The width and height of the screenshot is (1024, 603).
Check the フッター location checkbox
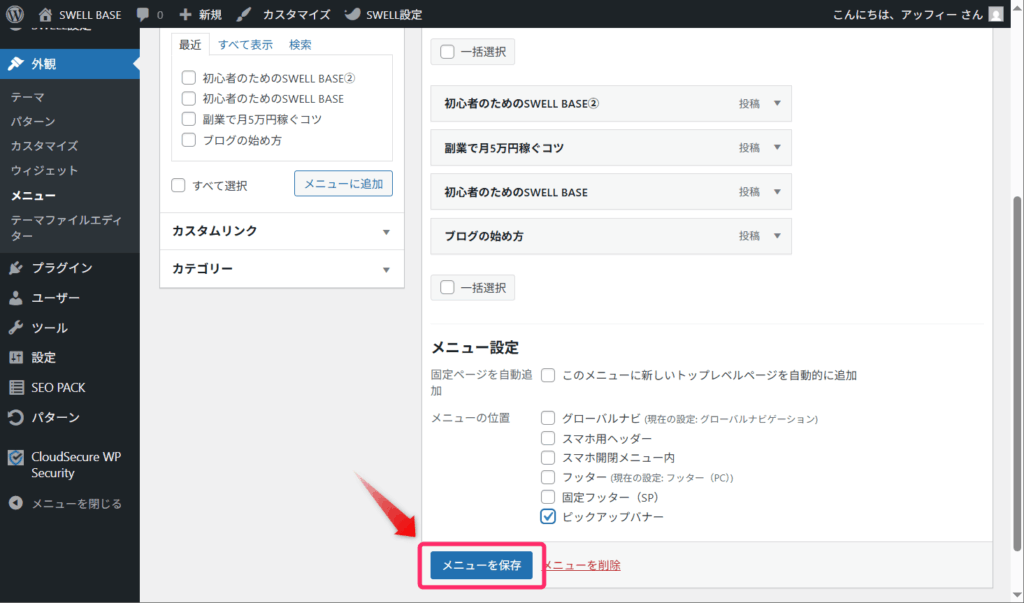pyautogui.click(x=548, y=477)
